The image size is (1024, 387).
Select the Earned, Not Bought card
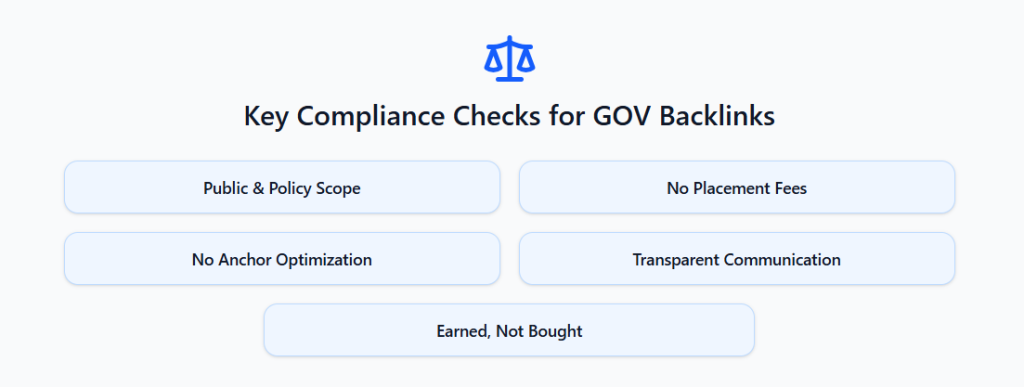pyautogui.click(x=509, y=330)
